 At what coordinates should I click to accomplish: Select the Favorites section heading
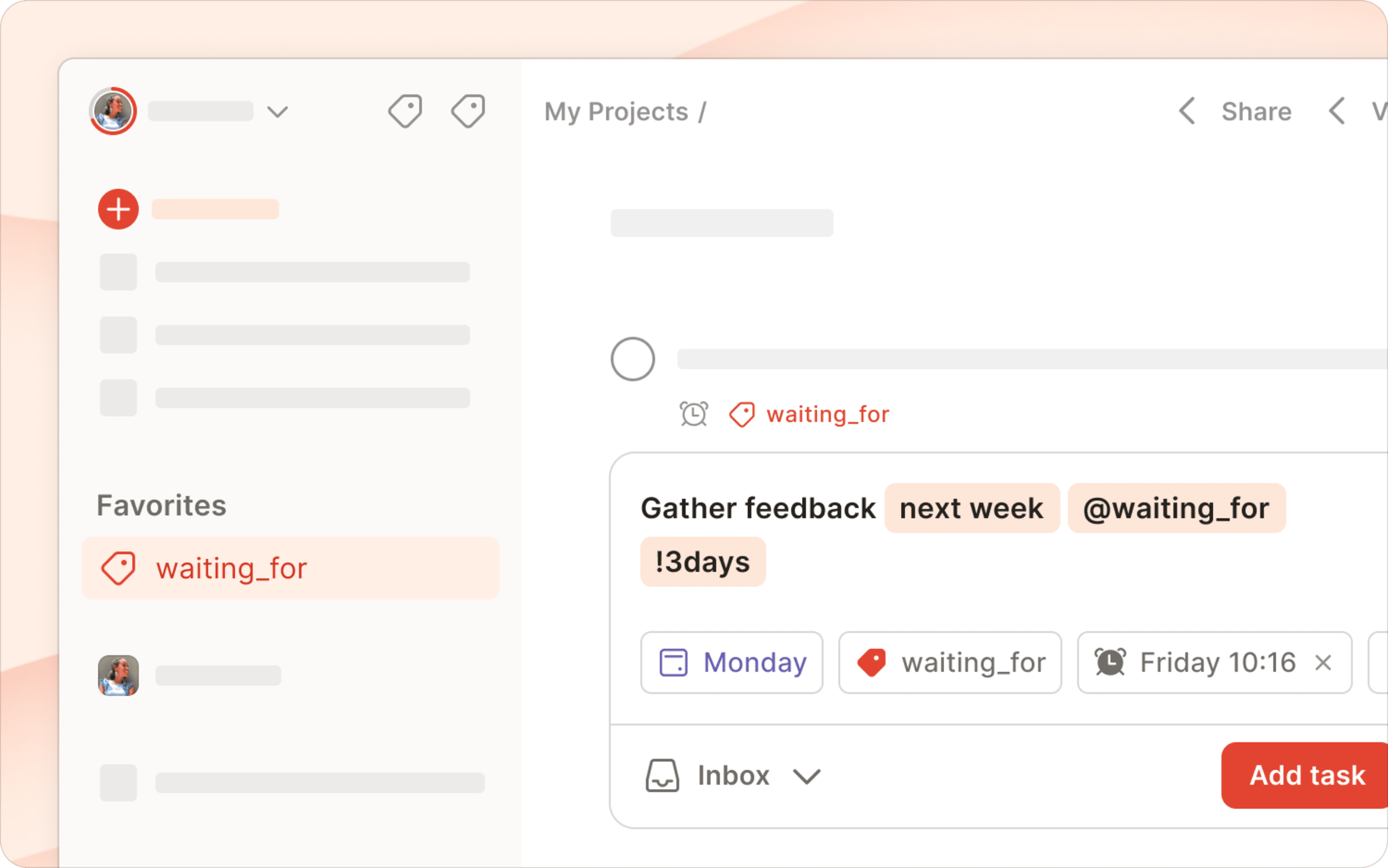(161, 505)
